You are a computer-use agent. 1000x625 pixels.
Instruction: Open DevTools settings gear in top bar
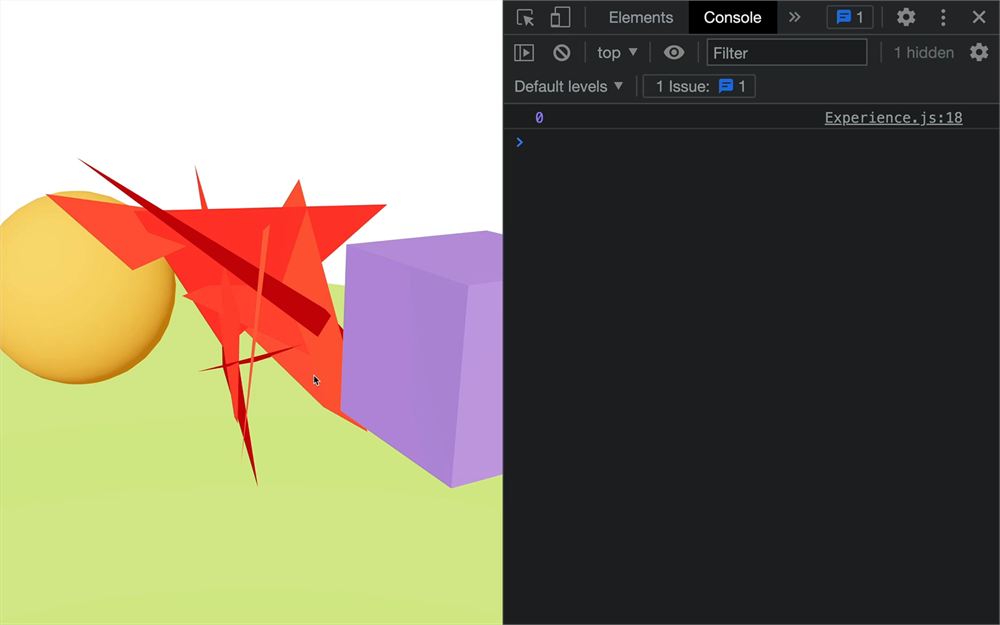point(906,17)
